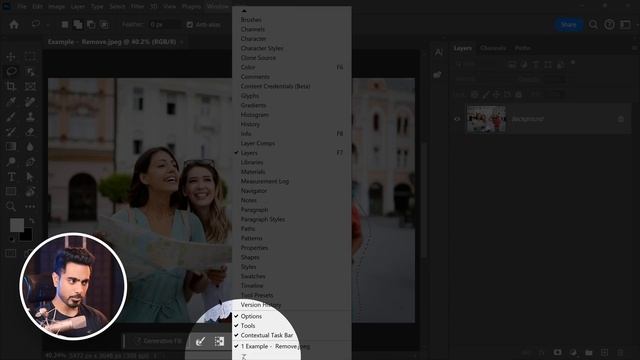
Task: Select the Crop tool
Action: [11, 86]
